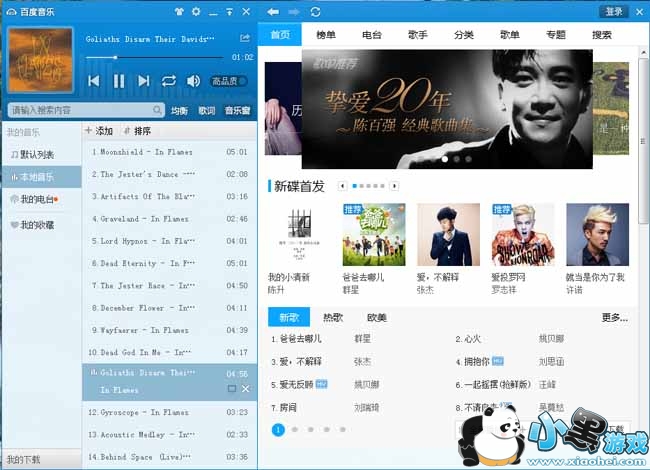Change the loop playback mode
650x470 pixels.
169,81
